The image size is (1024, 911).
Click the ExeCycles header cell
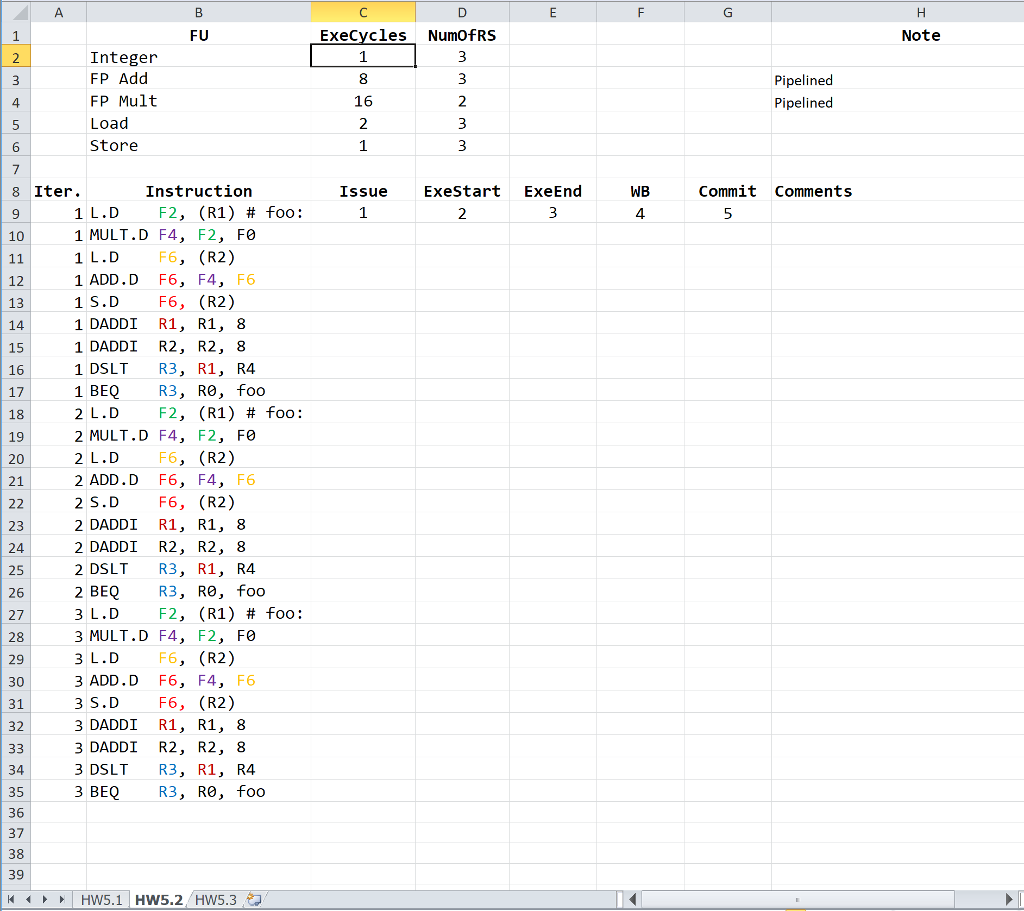(x=363, y=35)
